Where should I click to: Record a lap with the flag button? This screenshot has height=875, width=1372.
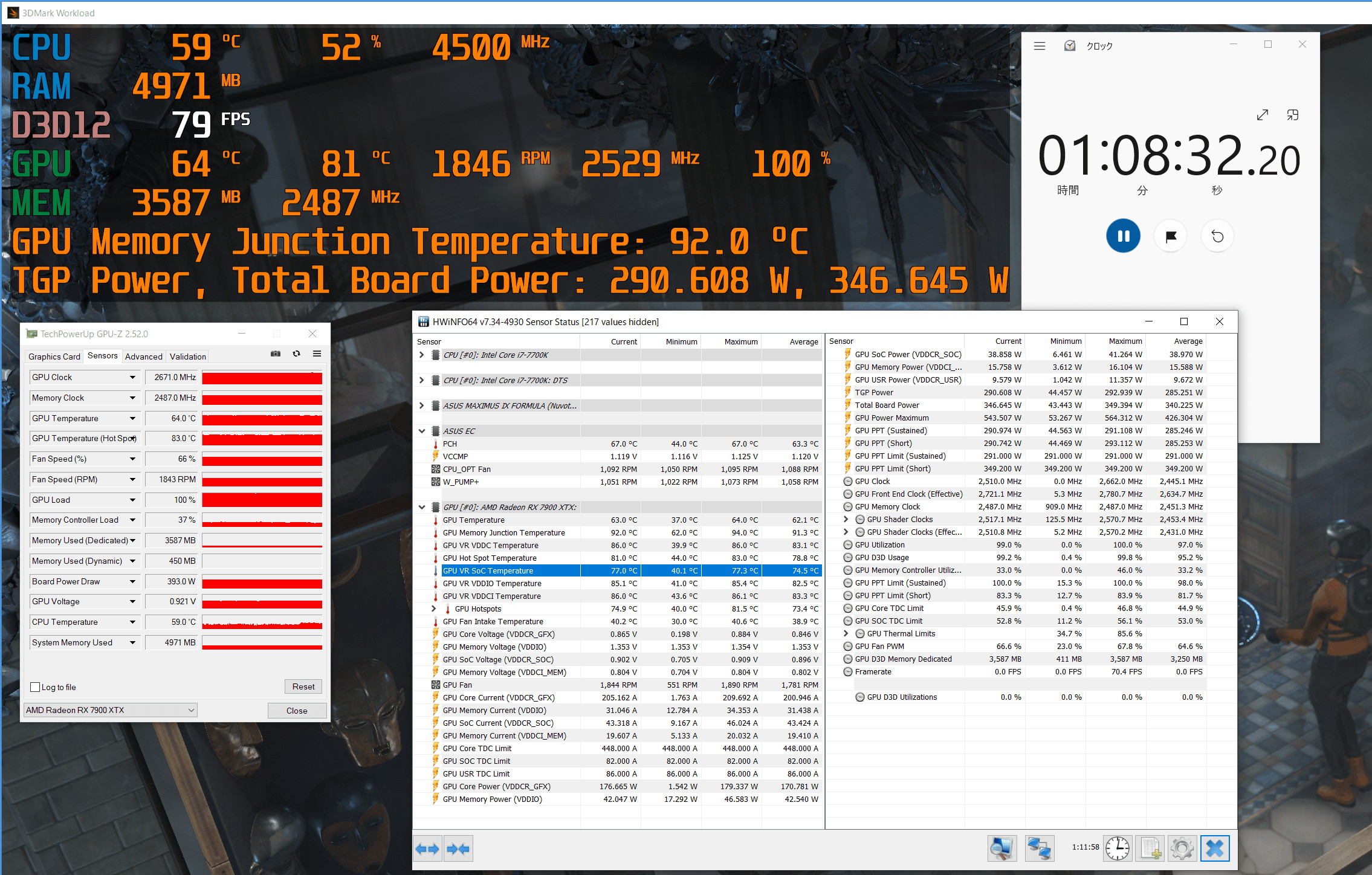coord(1171,236)
